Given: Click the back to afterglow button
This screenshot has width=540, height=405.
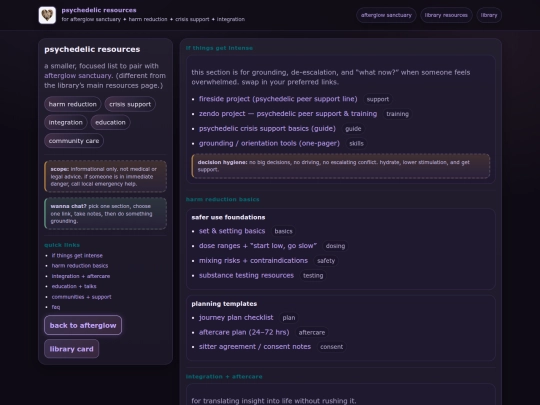Looking at the screenshot, I should coord(83,325).
